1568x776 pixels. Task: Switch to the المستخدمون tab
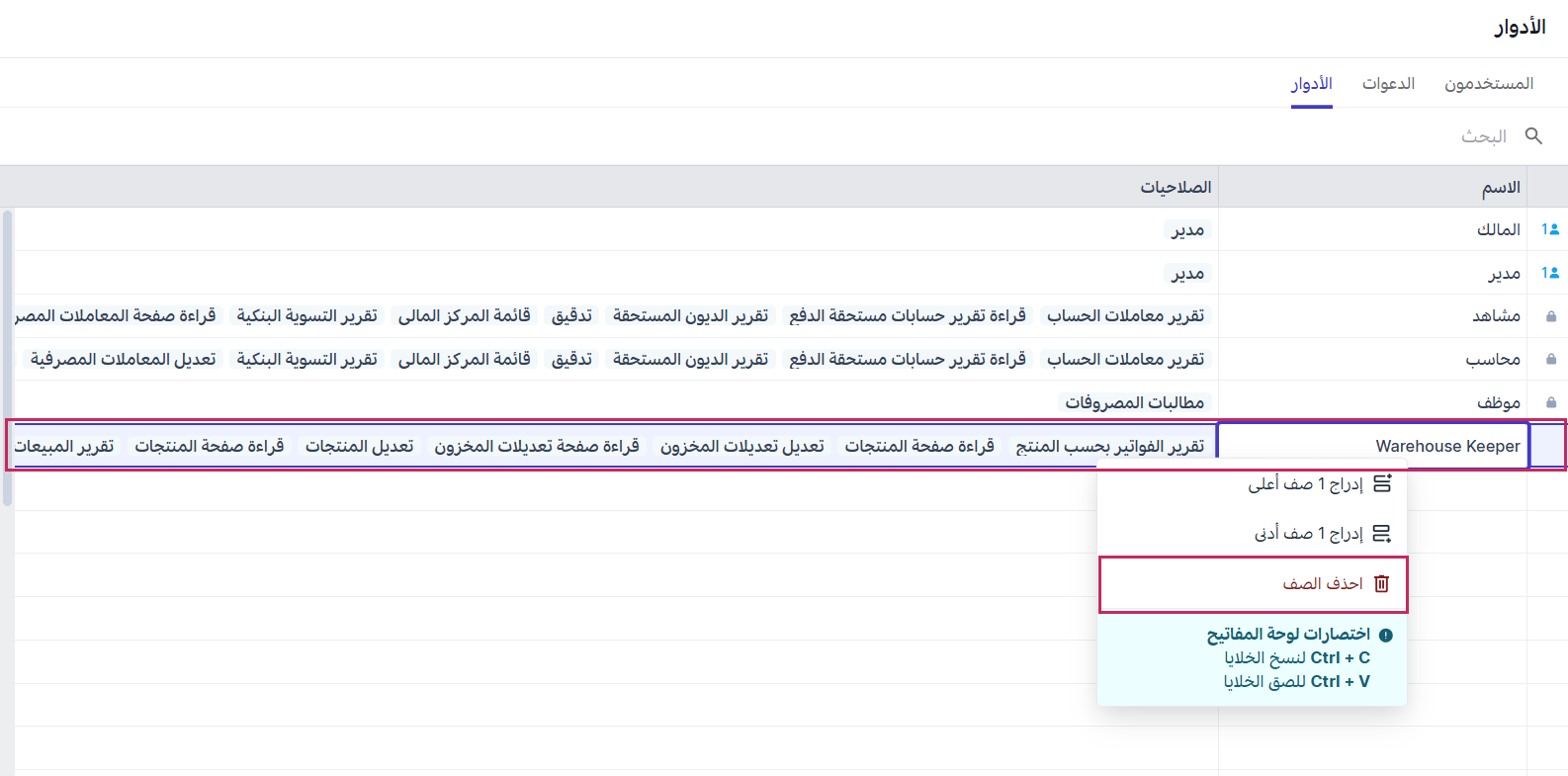(1488, 84)
